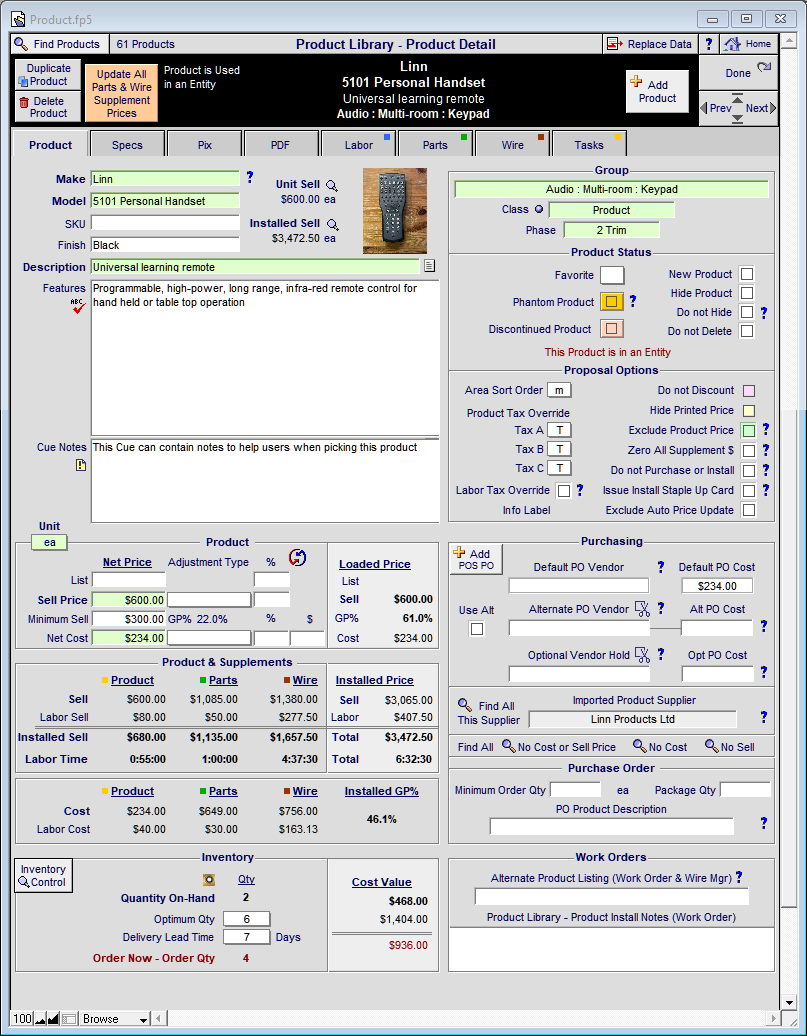
Task: Click the Minimum Order Qty field
Action: tap(575, 790)
